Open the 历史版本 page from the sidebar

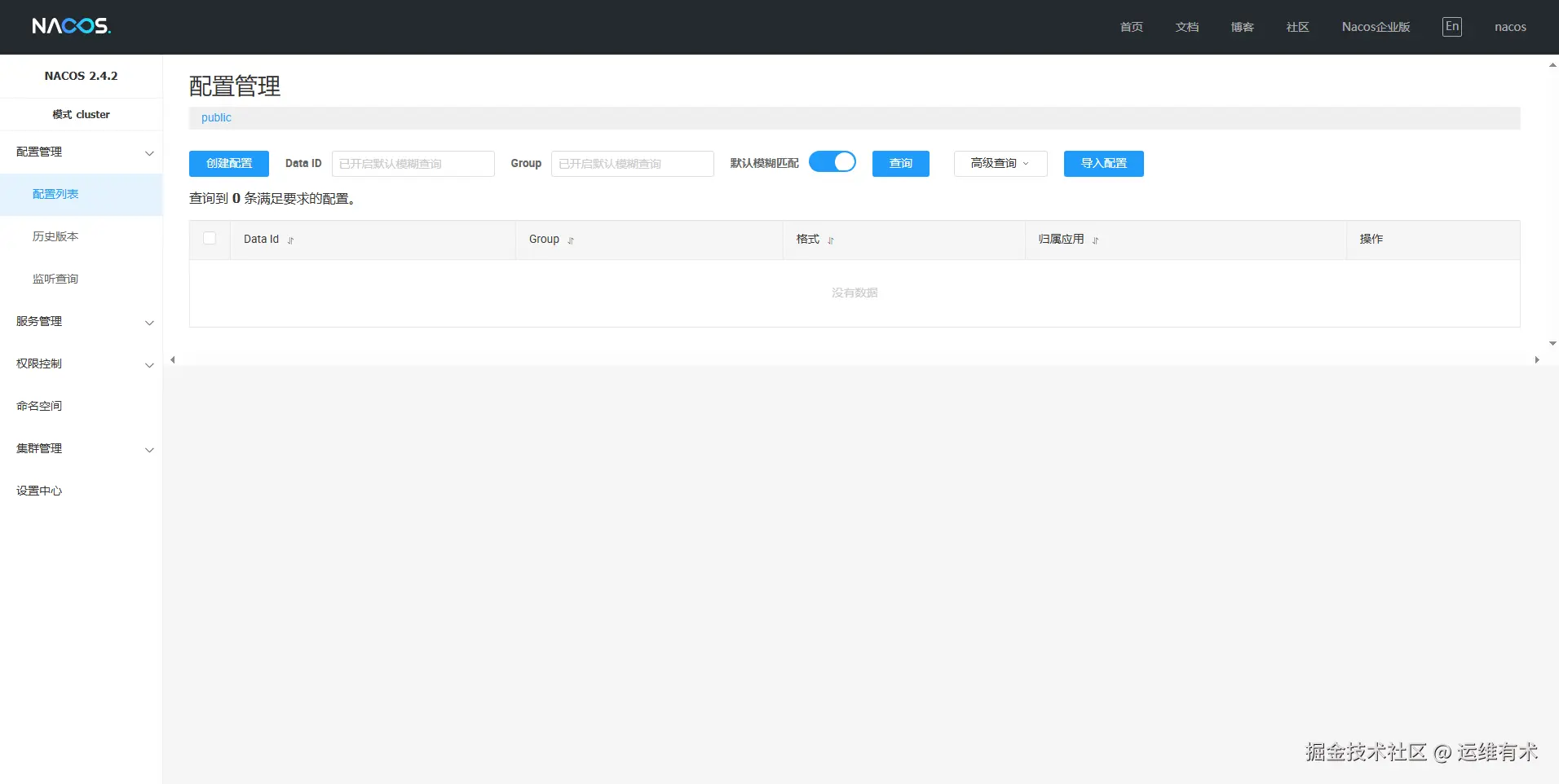coord(55,236)
